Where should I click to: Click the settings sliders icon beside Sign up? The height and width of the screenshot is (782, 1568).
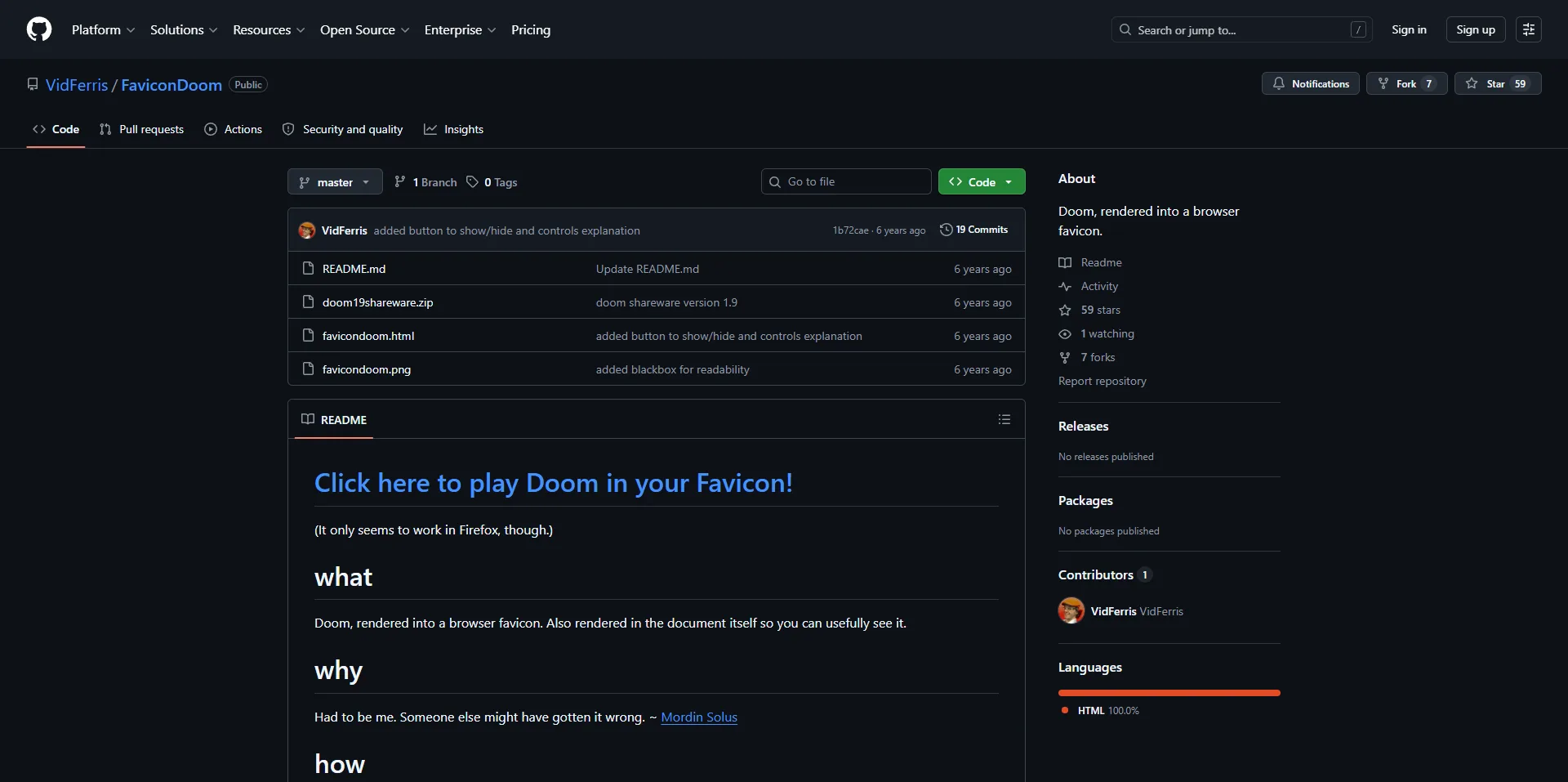point(1528,29)
